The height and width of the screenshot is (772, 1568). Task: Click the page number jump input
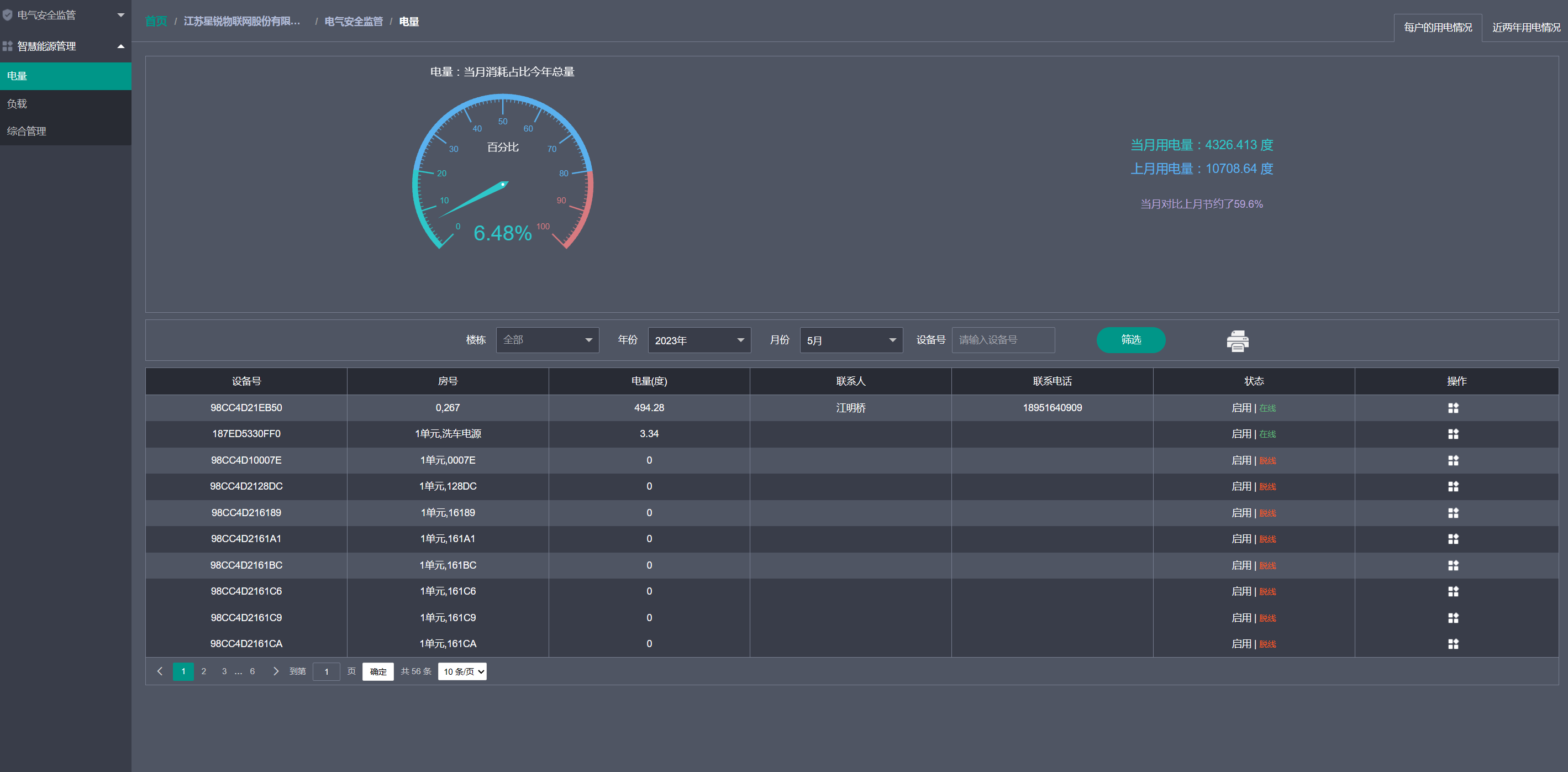click(x=327, y=671)
